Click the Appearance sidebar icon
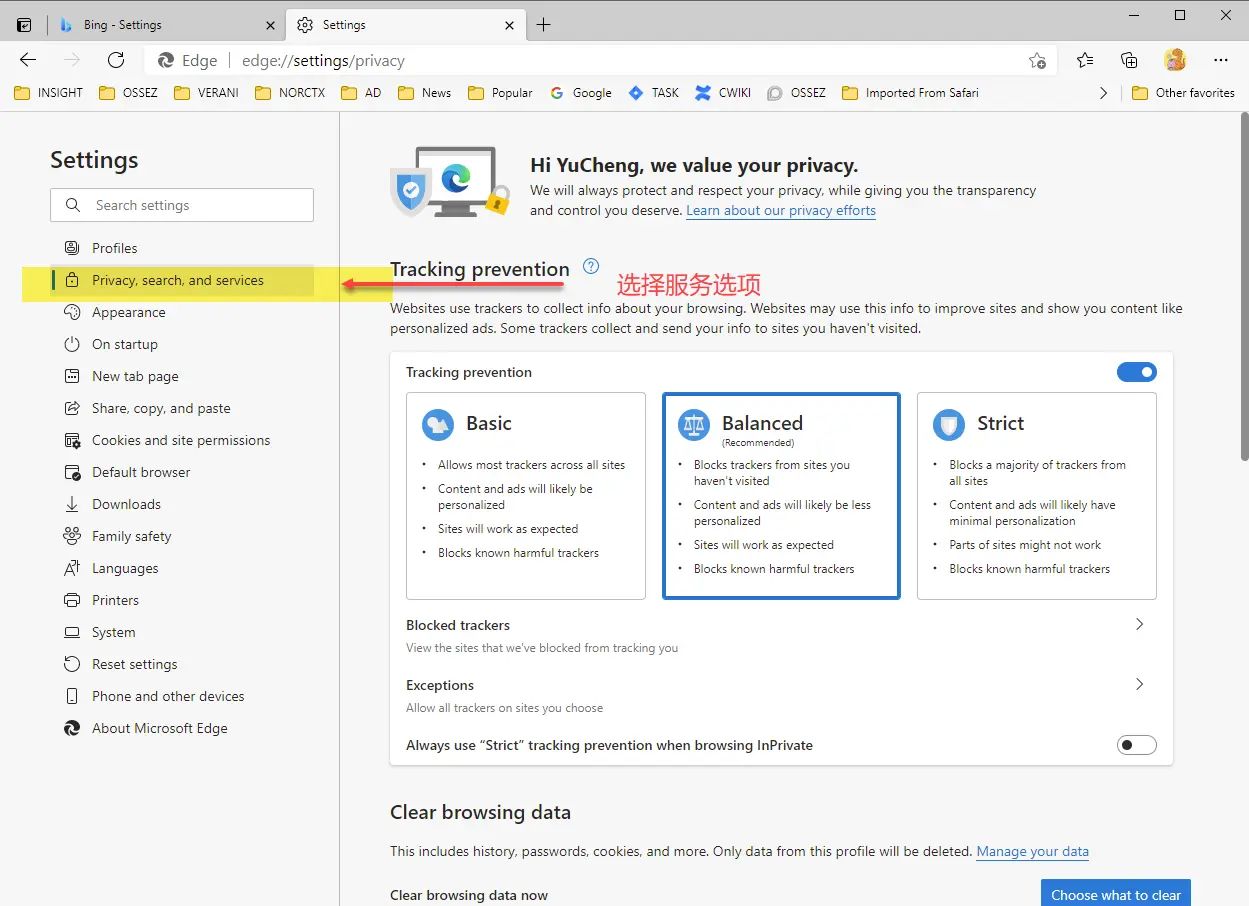 click(72, 312)
